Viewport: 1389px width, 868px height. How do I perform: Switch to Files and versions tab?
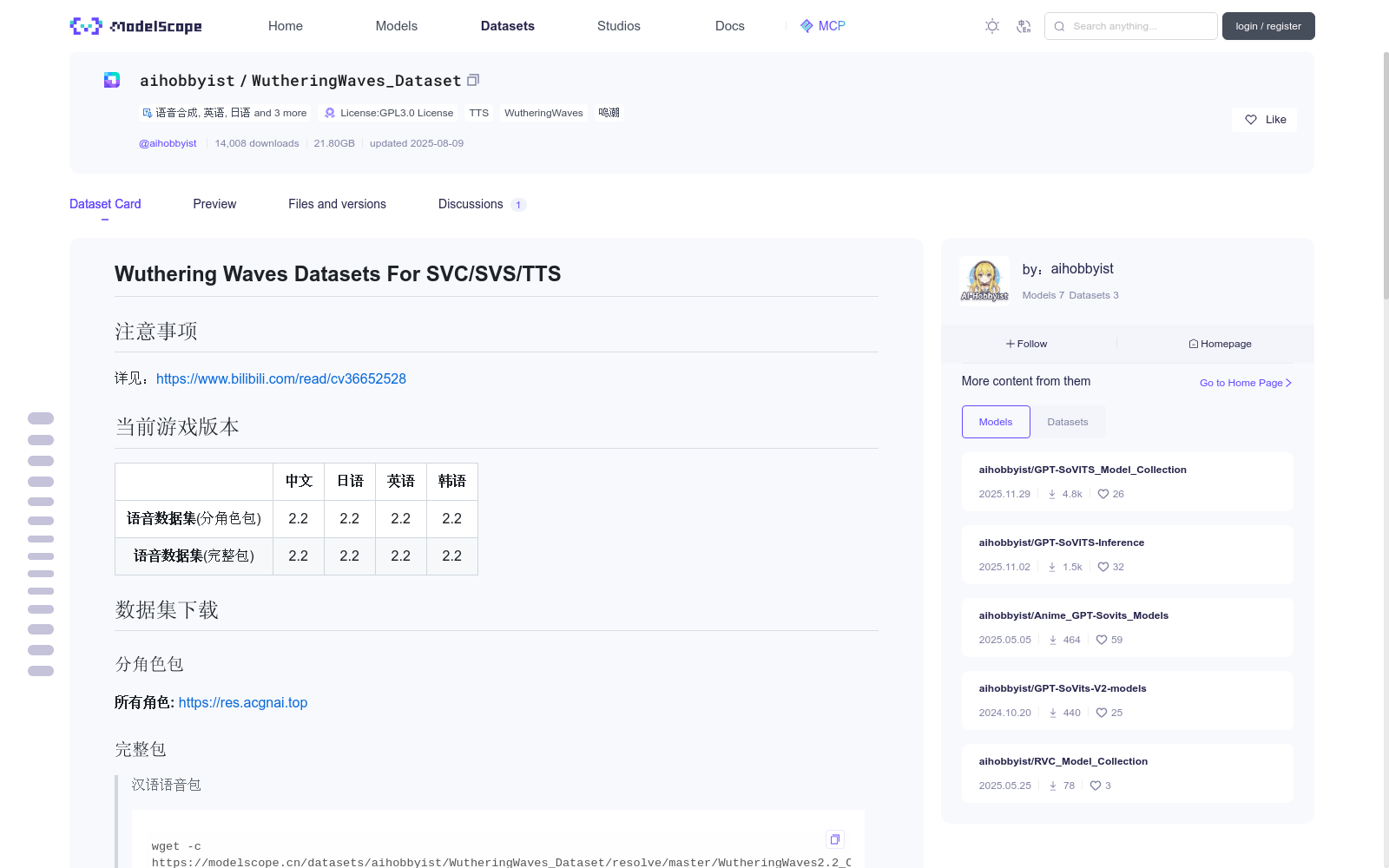click(337, 204)
